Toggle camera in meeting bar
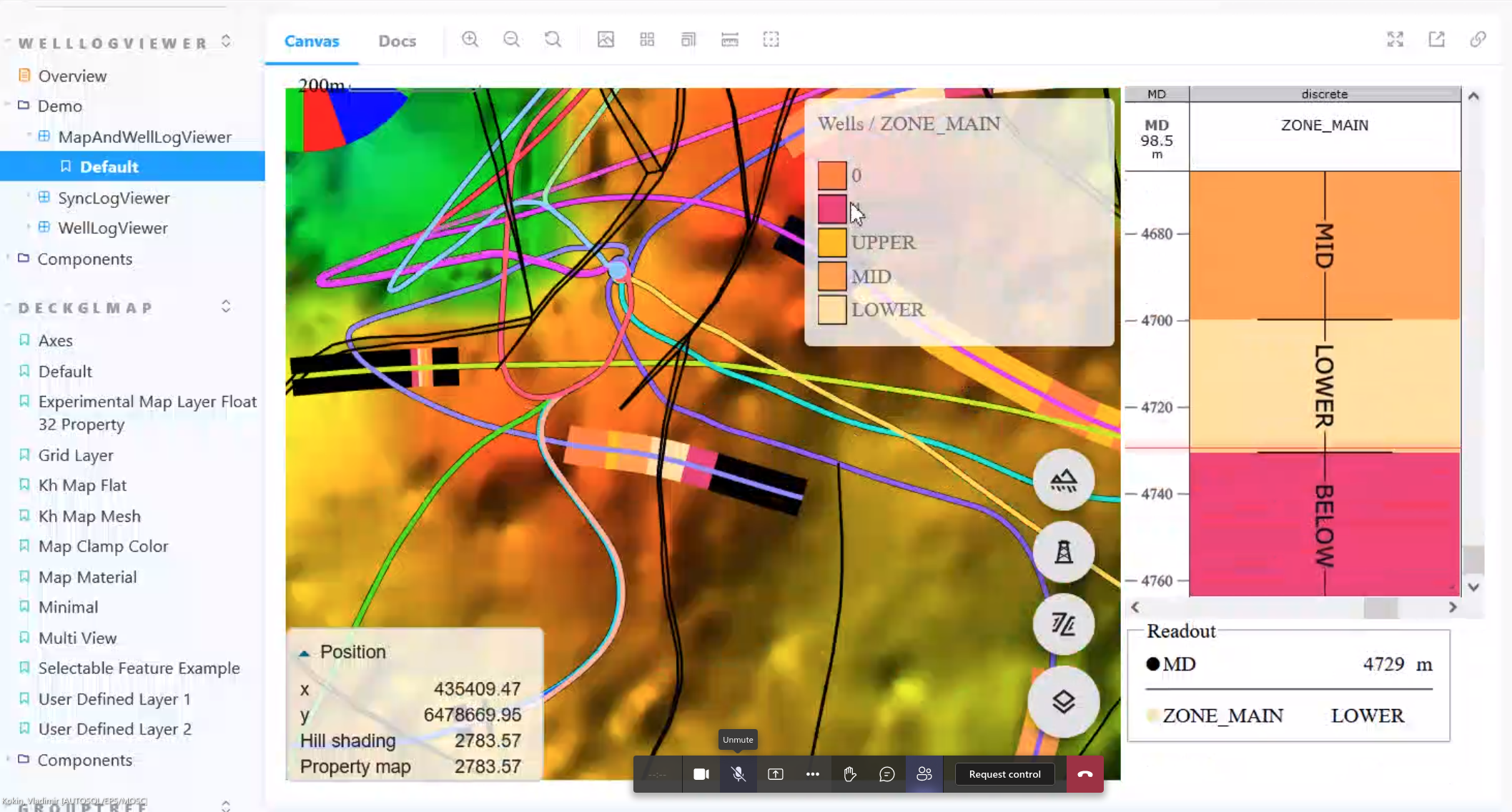Viewport: 1512px width, 812px height. click(x=701, y=774)
